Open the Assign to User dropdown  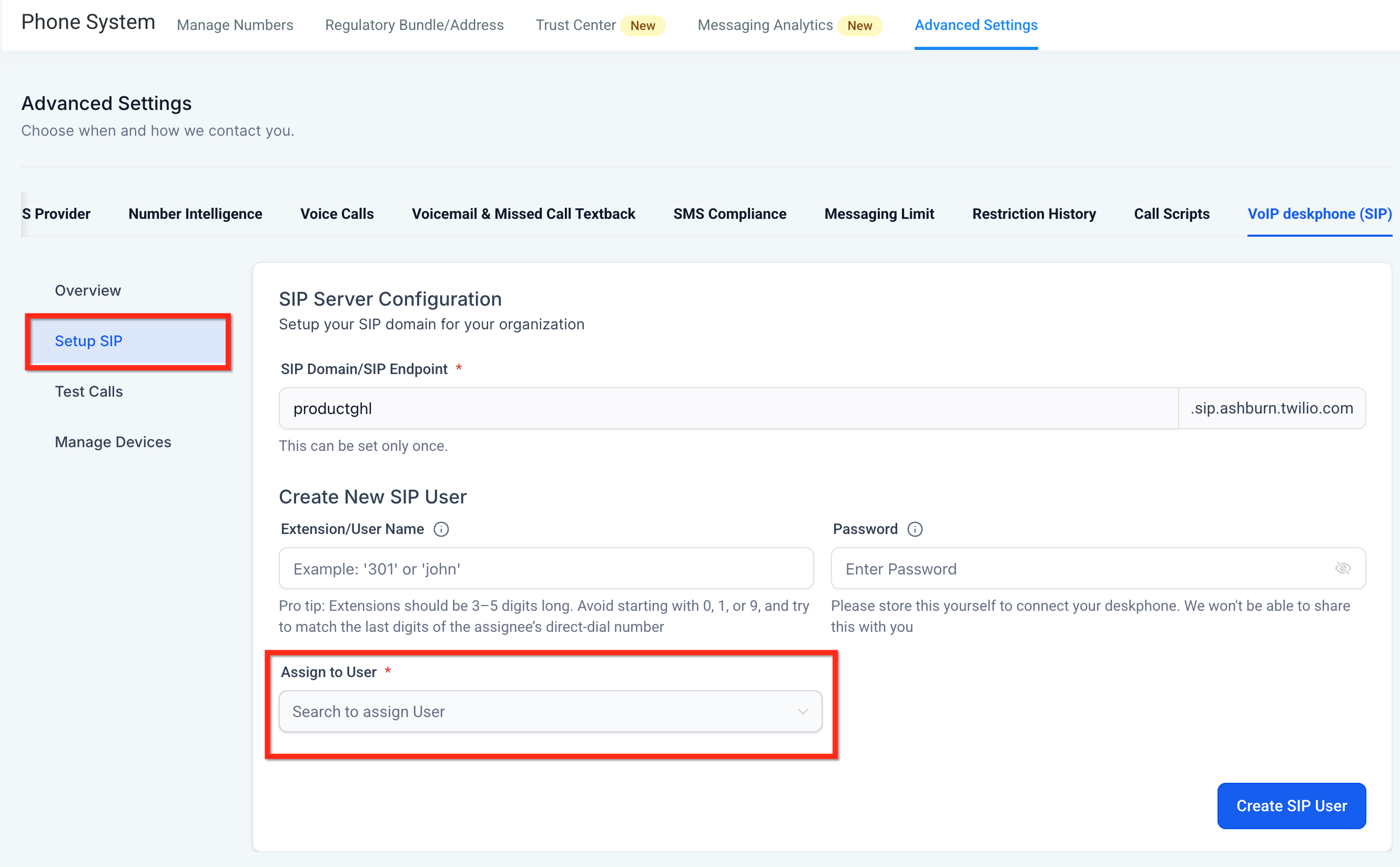point(539,711)
